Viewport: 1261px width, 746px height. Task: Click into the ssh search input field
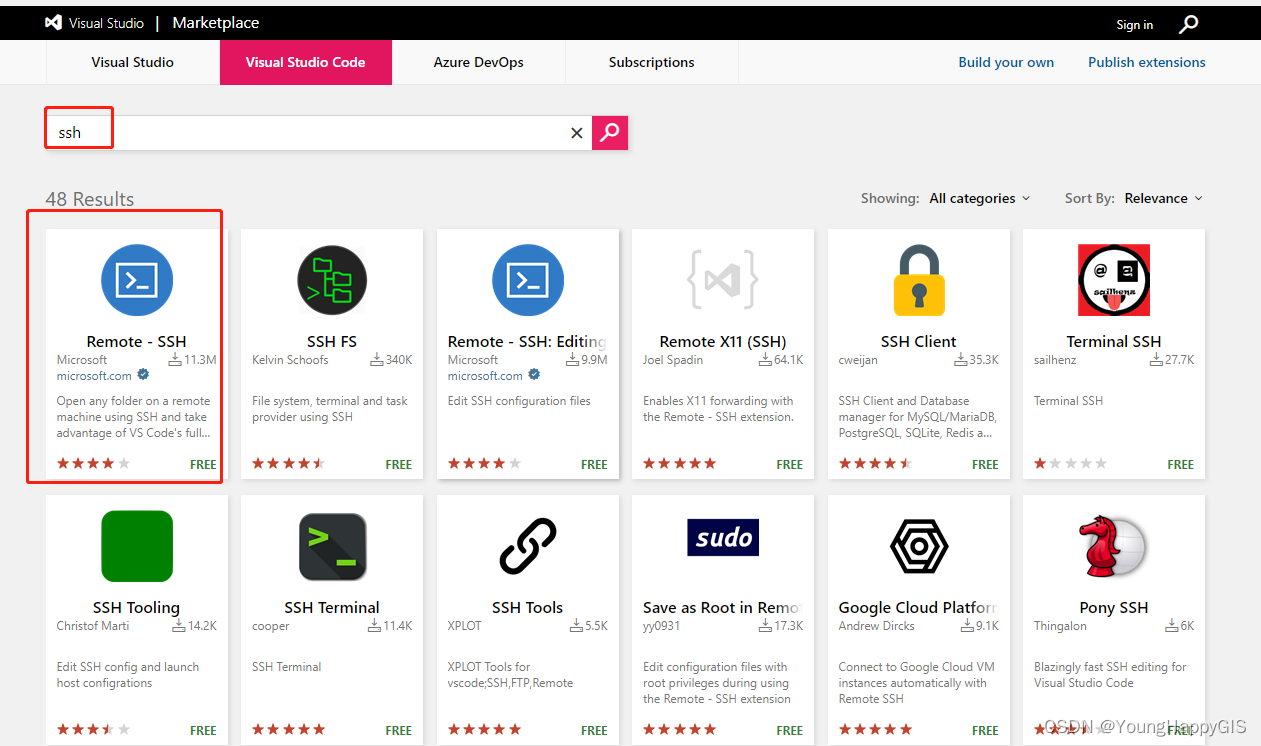(x=320, y=133)
